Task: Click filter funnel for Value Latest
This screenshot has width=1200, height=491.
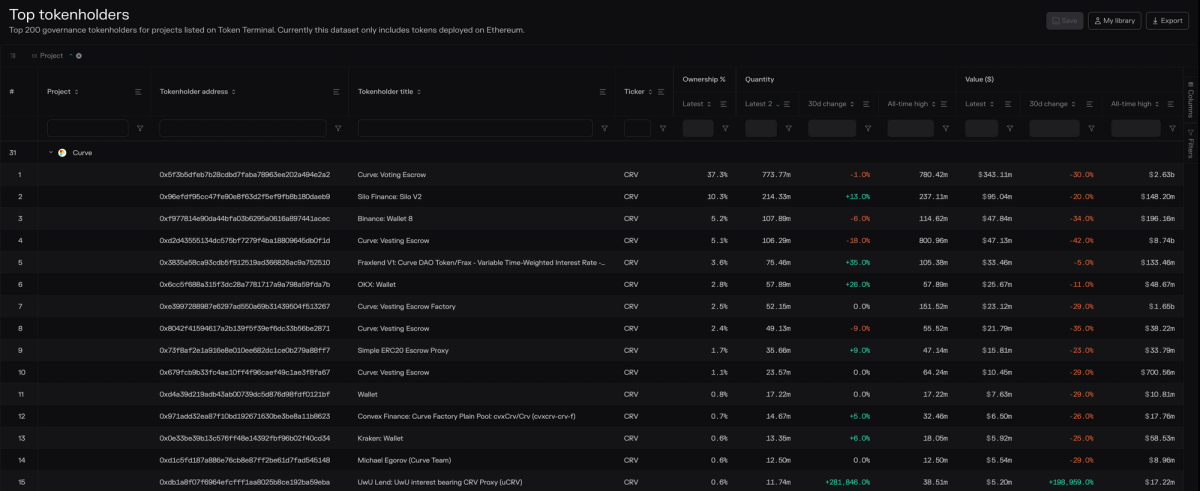Action: pos(1009,128)
